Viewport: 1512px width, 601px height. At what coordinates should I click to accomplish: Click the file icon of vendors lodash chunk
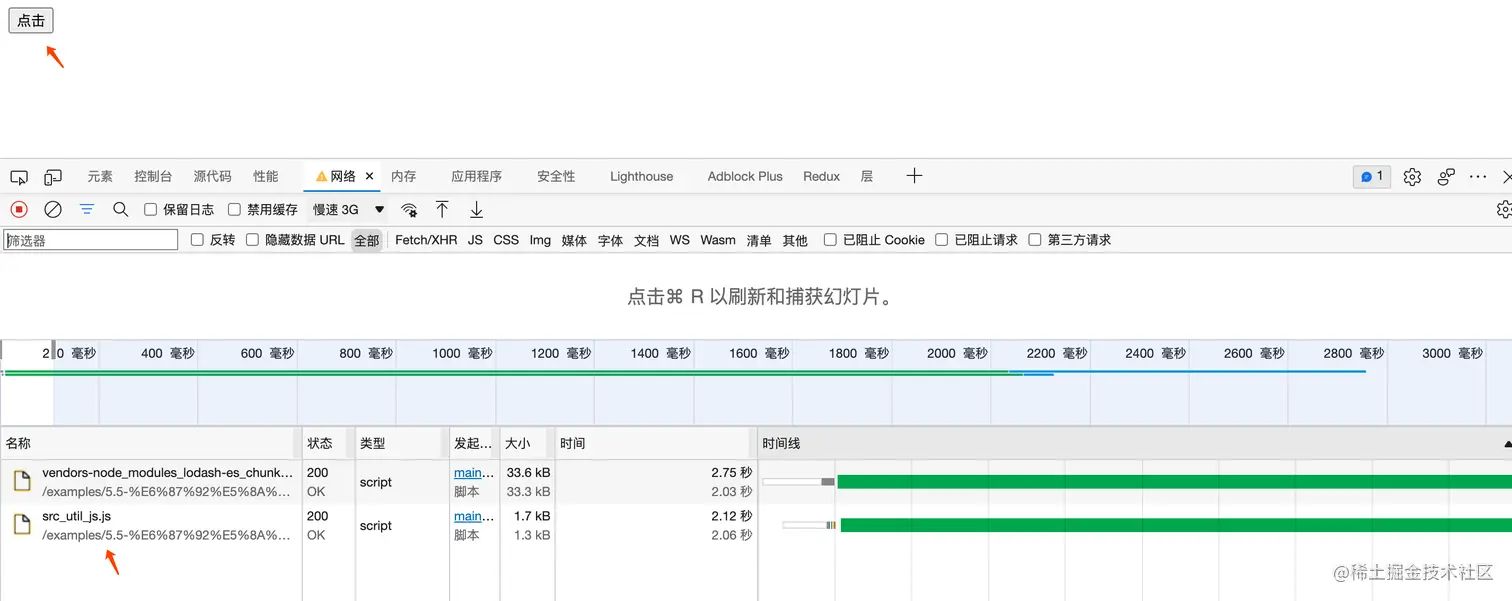[22, 482]
